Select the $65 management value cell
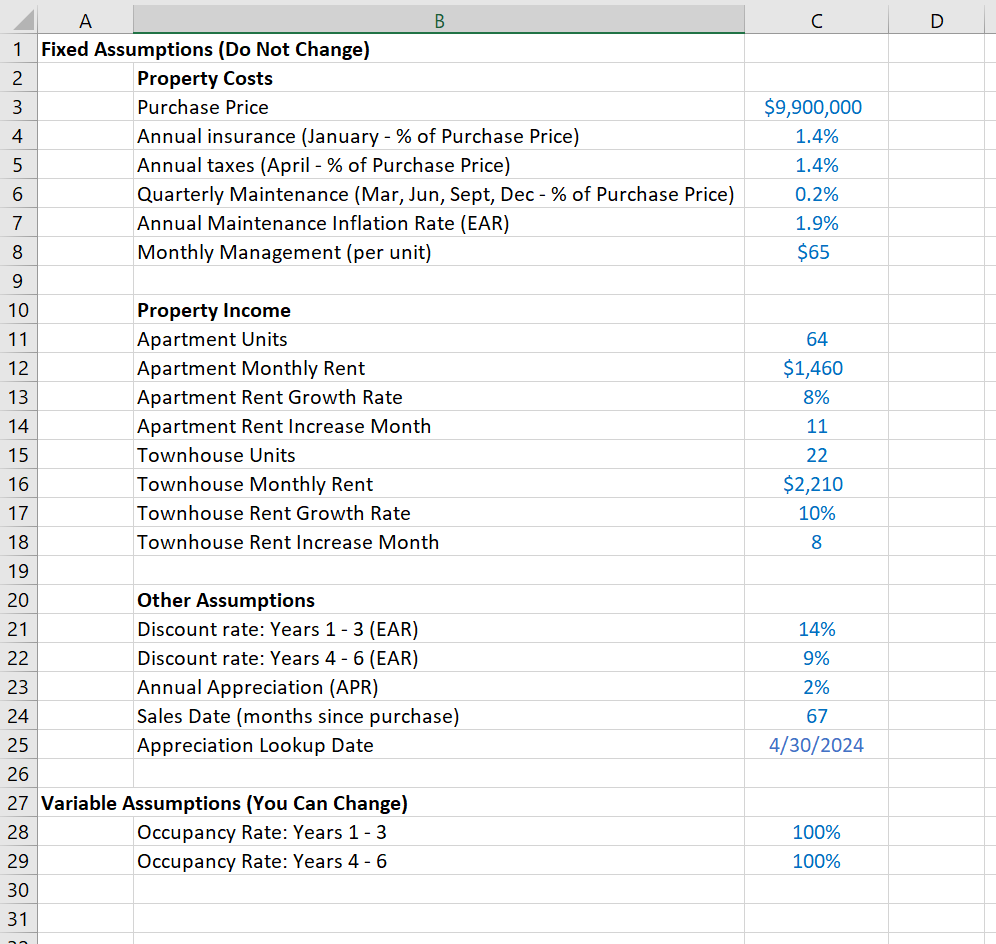Screen dimensions: 996x944 coord(816,252)
